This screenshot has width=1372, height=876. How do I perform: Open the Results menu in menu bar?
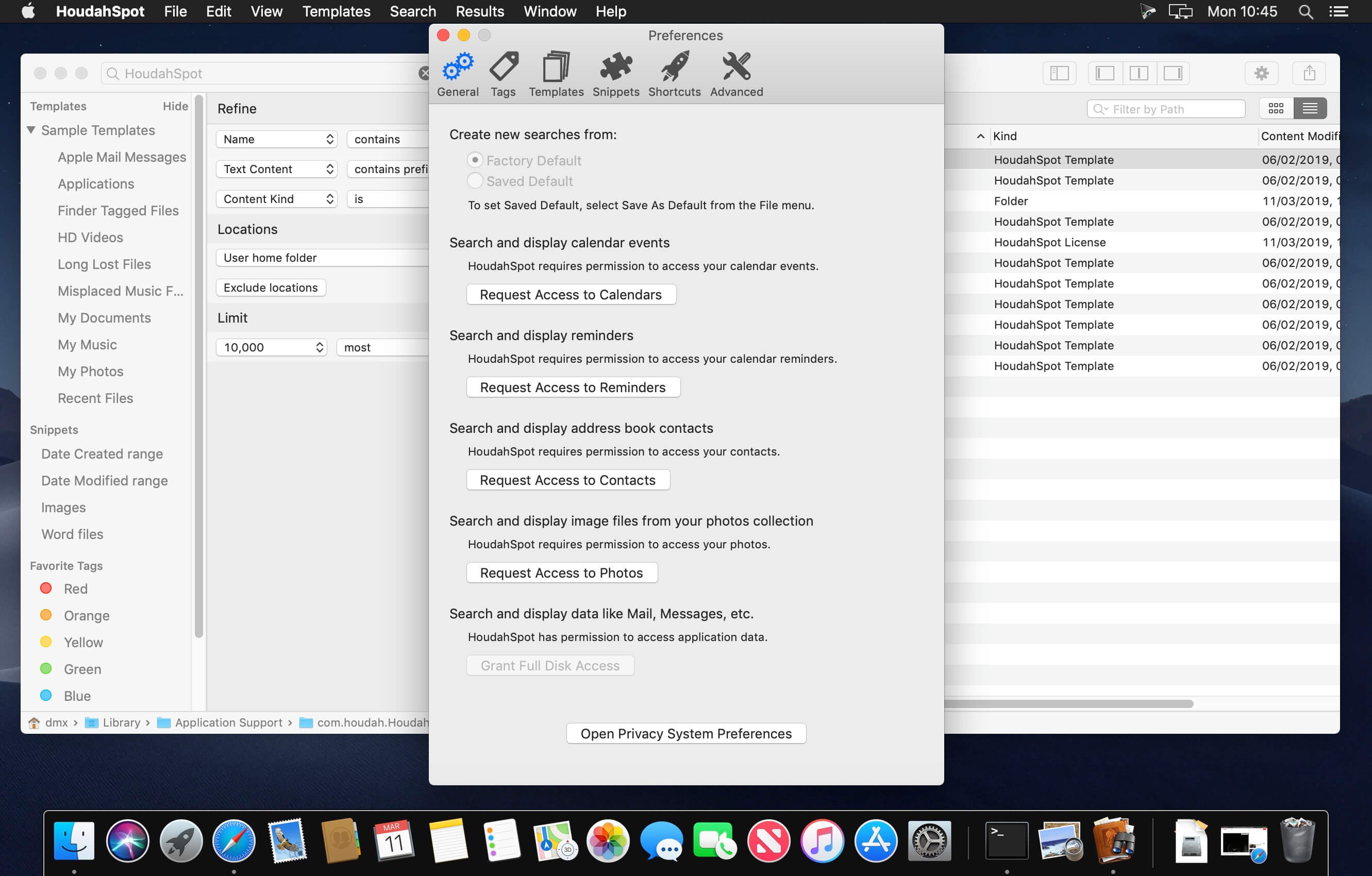[480, 11]
